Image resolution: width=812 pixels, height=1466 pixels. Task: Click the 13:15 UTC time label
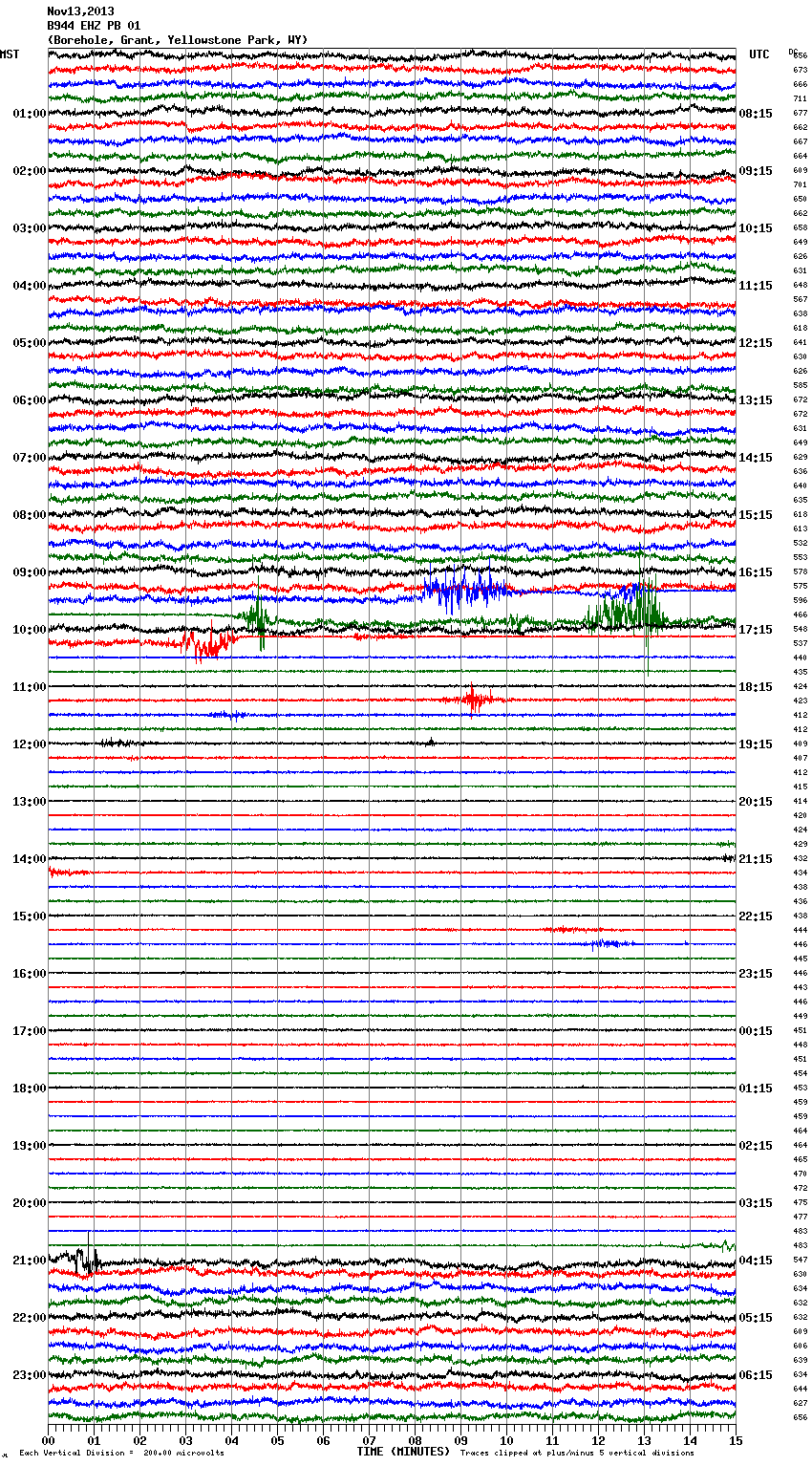point(756,400)
